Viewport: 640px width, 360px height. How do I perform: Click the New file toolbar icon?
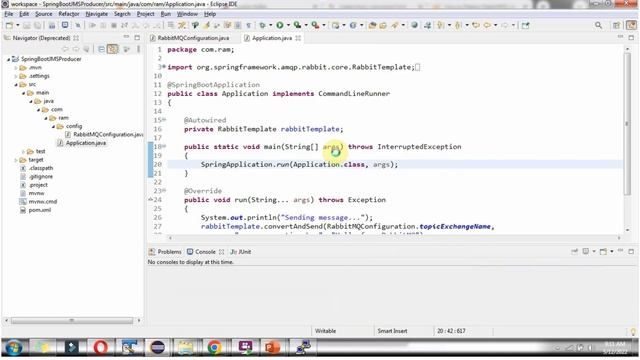pyautogui.click(x=9, y=25)
